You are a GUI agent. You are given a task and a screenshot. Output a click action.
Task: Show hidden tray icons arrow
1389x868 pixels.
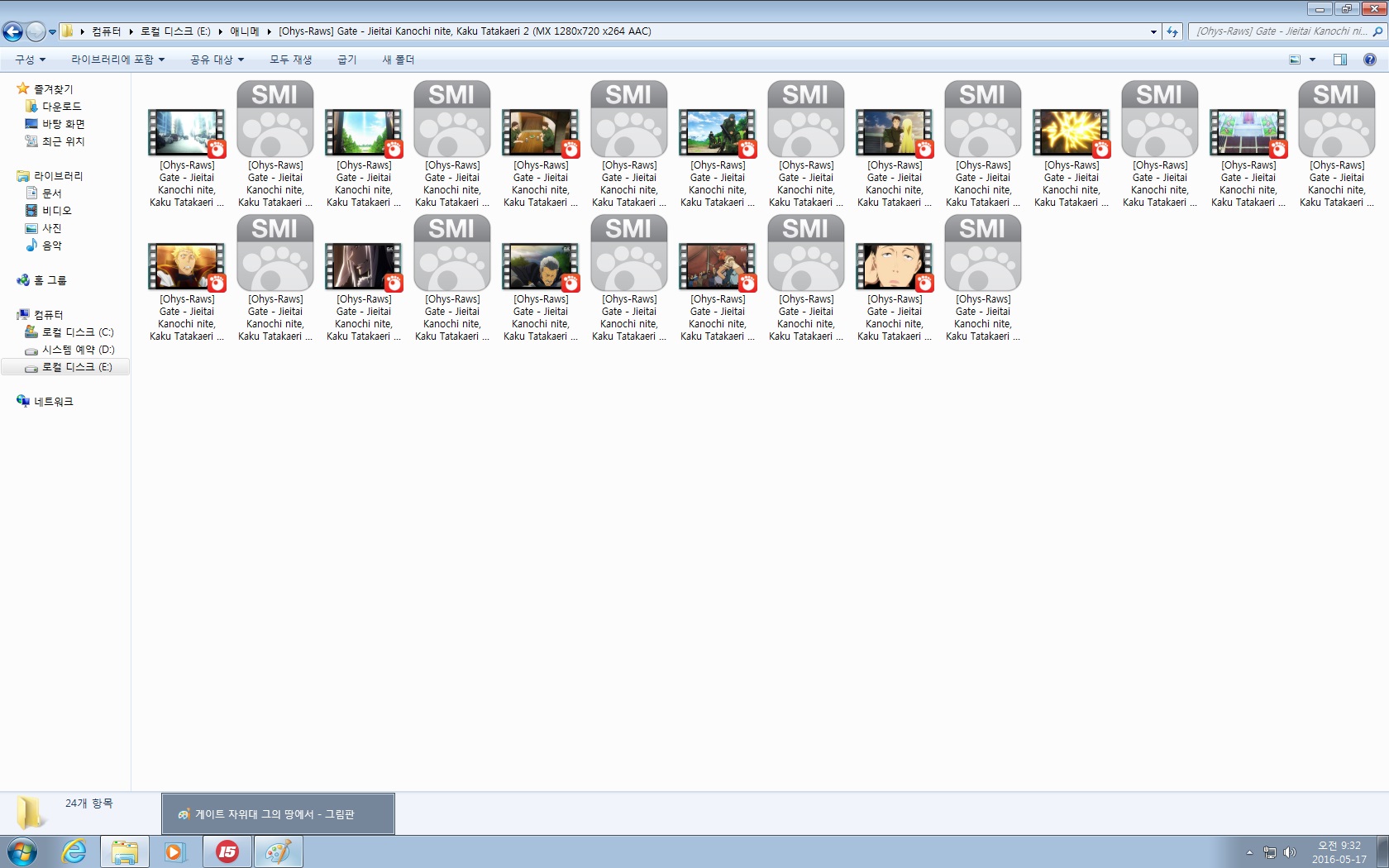tap(1249, 852)
